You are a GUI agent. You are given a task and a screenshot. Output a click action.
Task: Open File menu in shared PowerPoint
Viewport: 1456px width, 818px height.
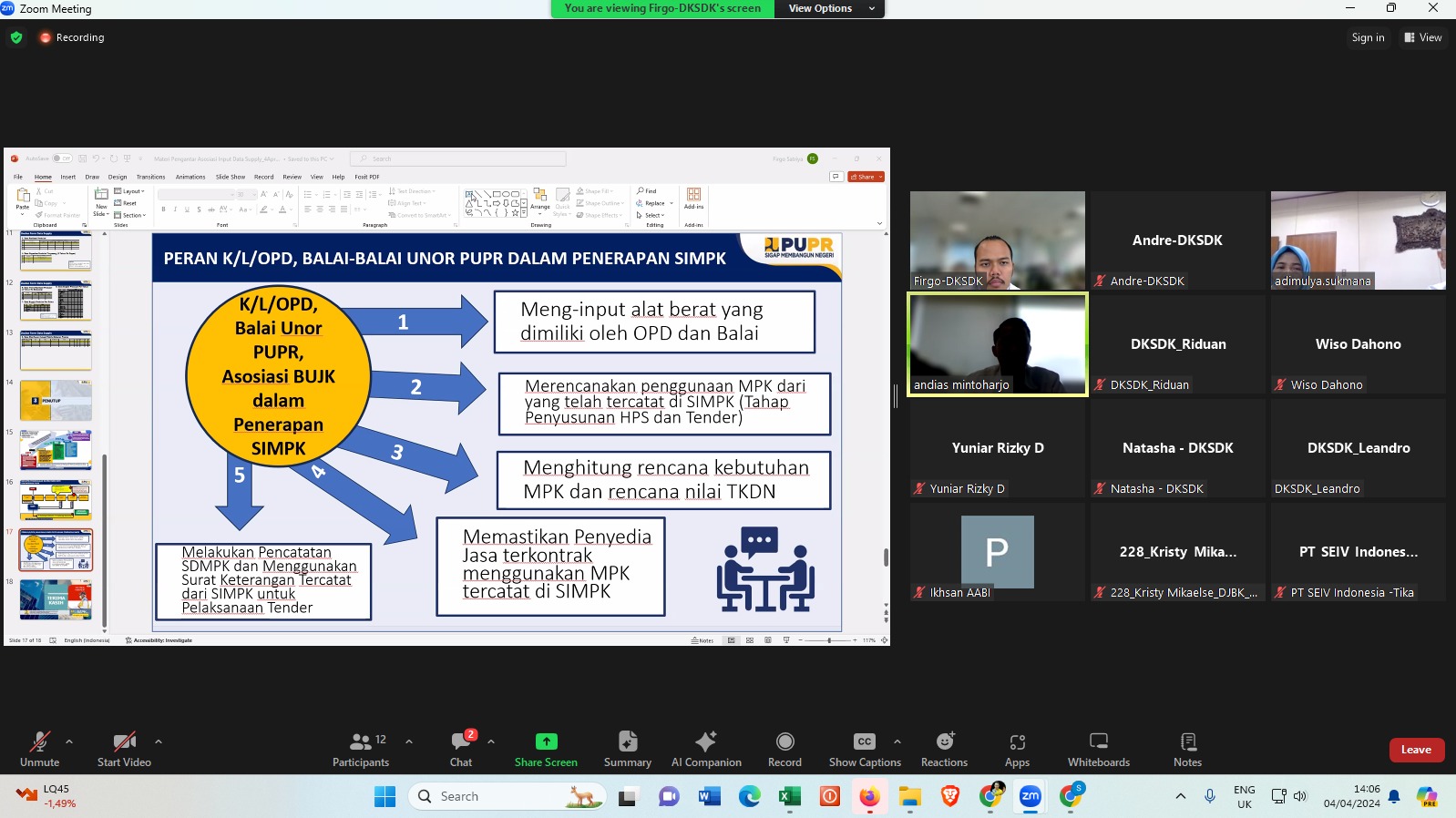point(18,177)
